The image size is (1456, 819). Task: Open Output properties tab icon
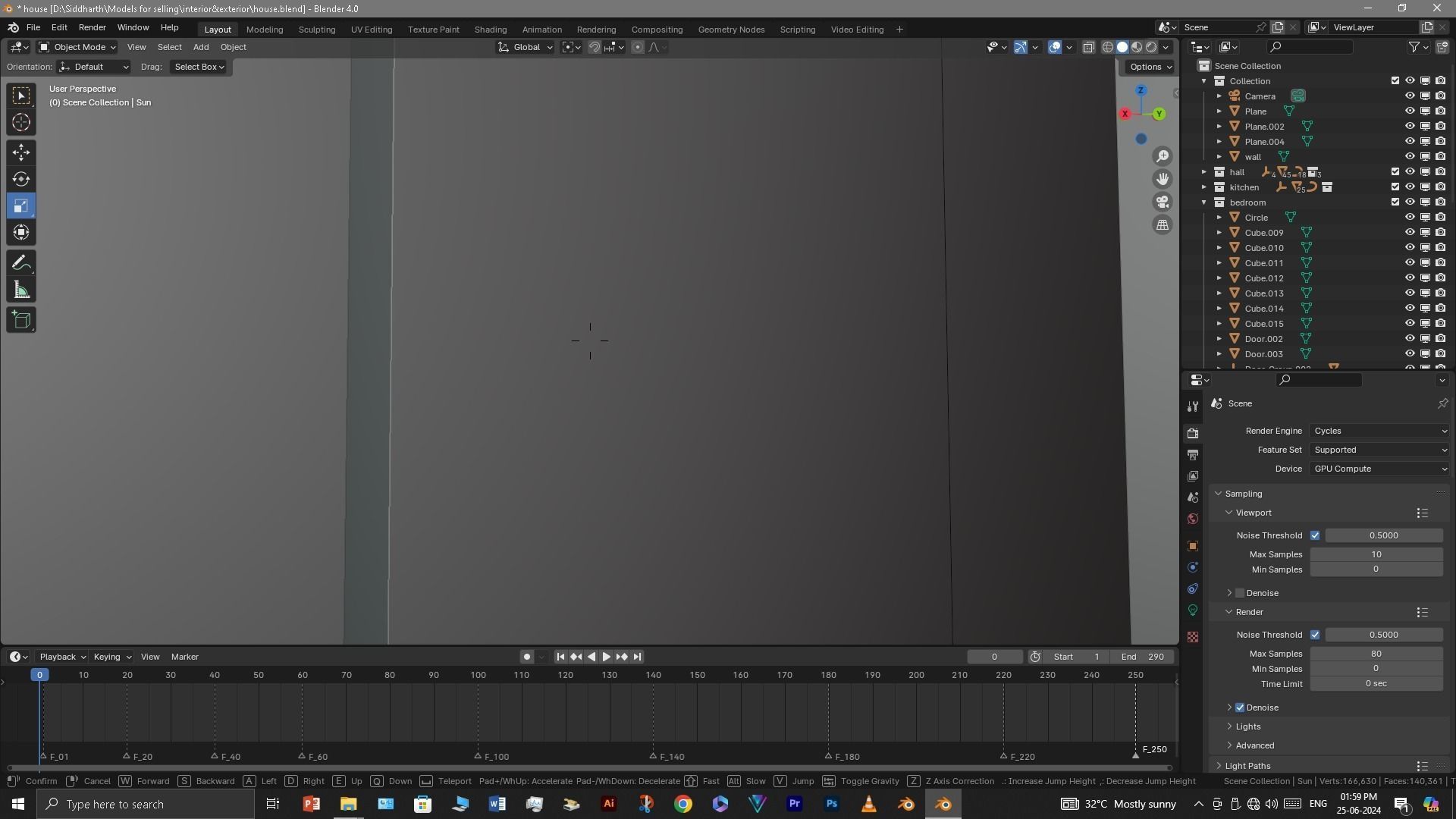click(x=1193, y=455)
